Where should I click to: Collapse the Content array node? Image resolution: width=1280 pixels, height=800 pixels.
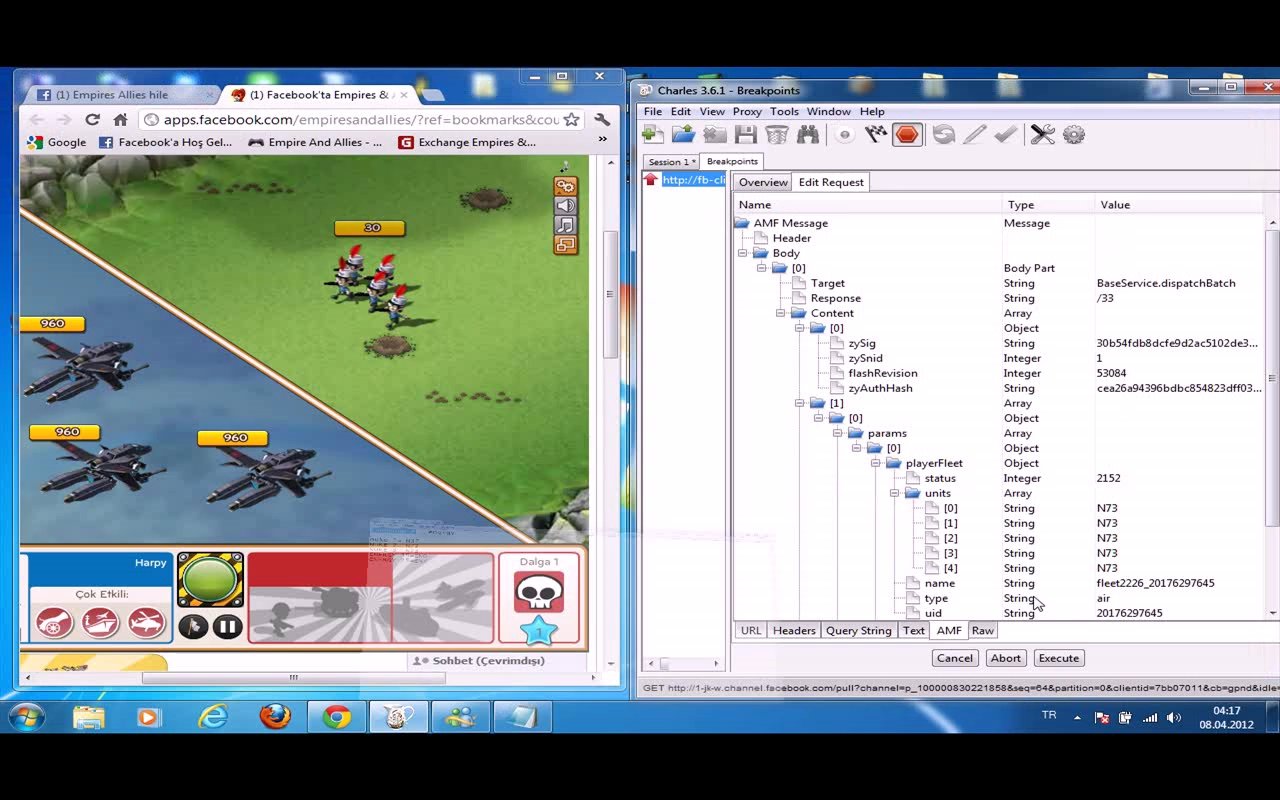[x=781, y=313]
